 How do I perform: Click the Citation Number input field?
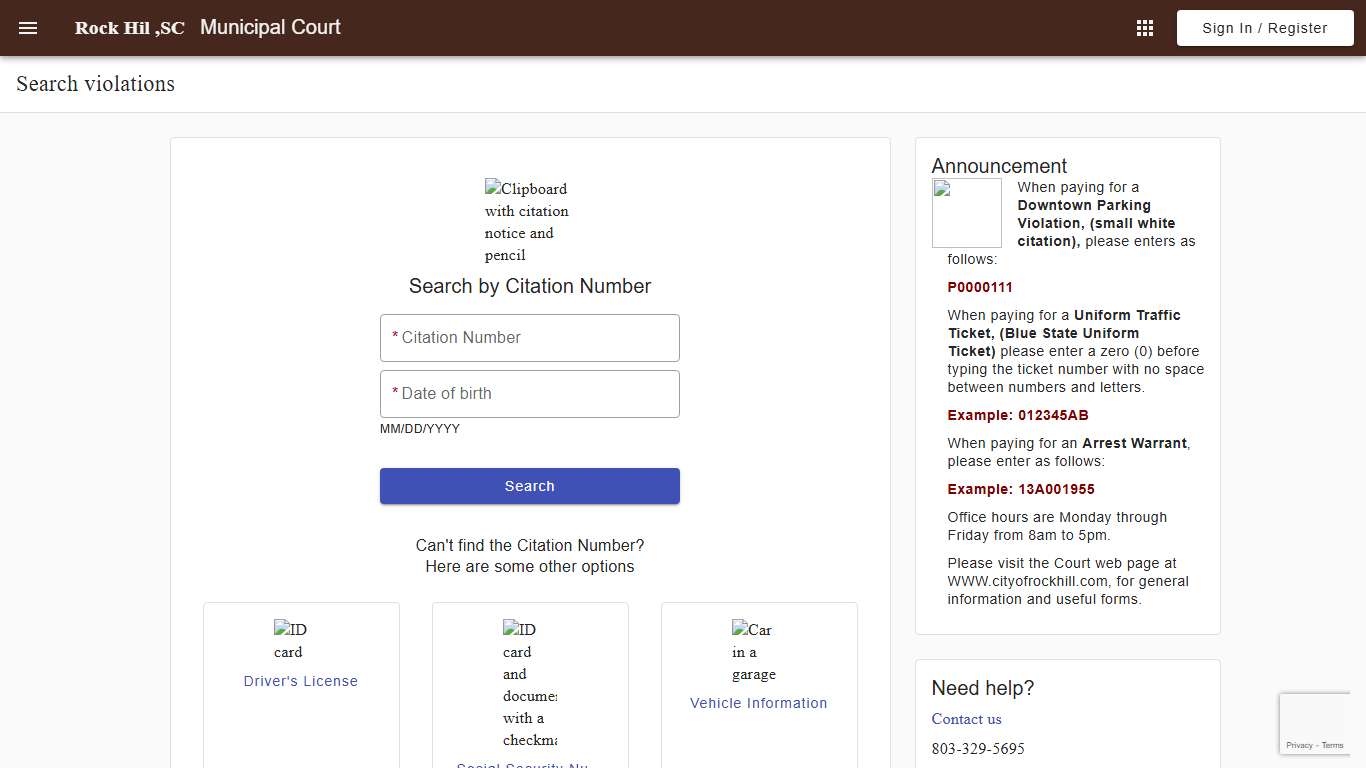pos(529,338)
